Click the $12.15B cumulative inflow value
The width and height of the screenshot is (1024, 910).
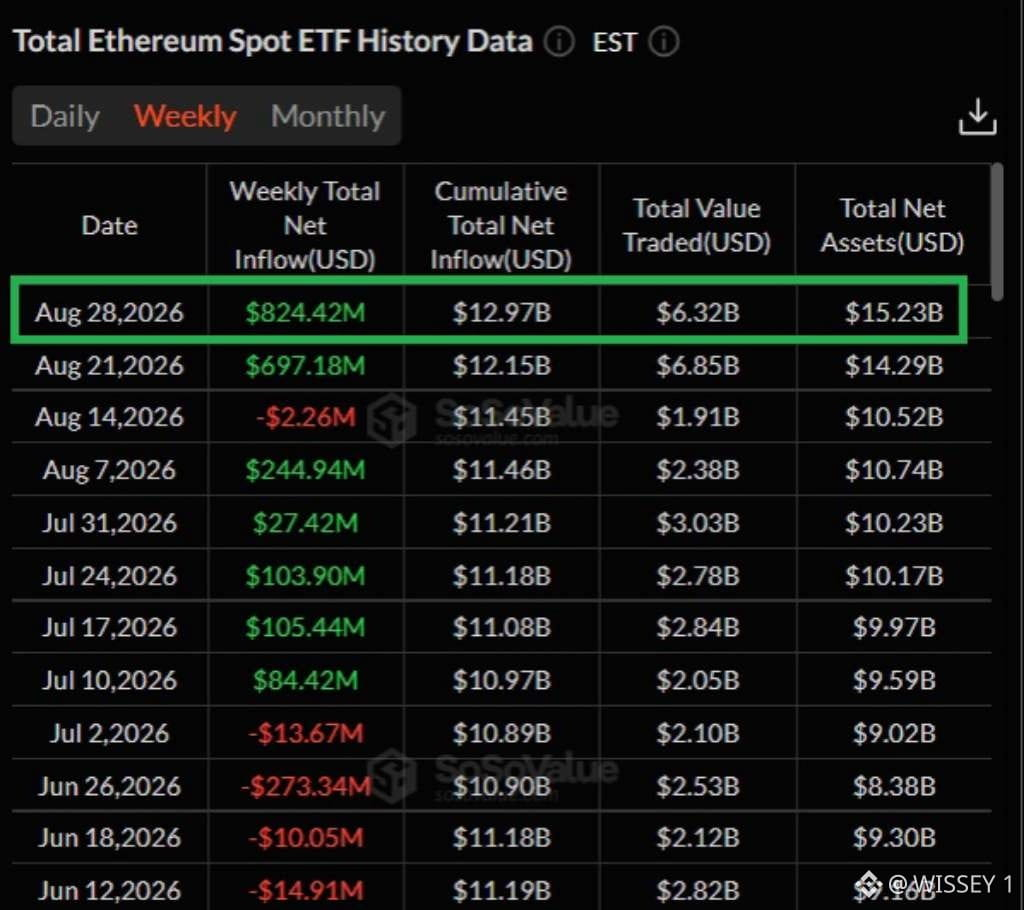tap(502, 366)
